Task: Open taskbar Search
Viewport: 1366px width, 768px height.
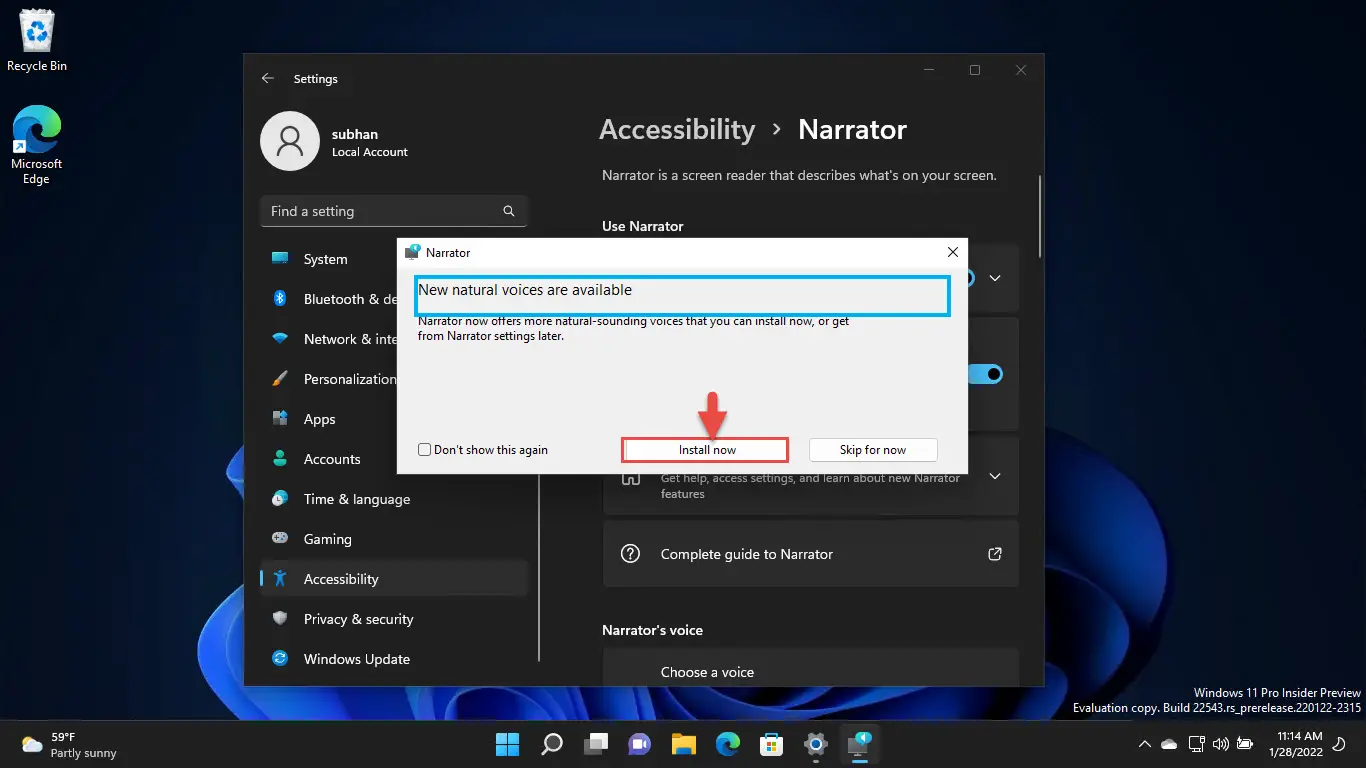Action: click(552, 744)
